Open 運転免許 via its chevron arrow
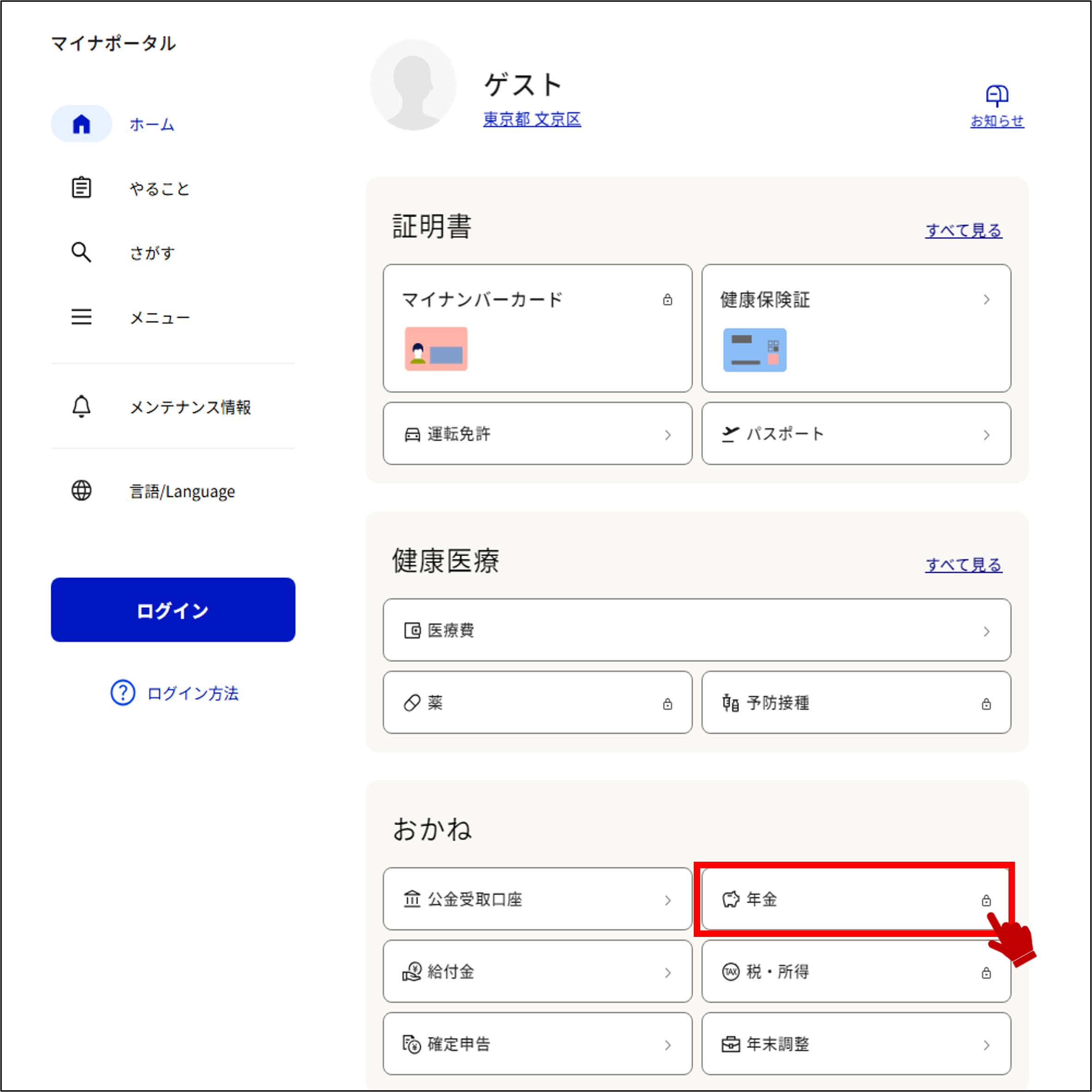This screenshot has width=1092, height=1092. (668, 435)
